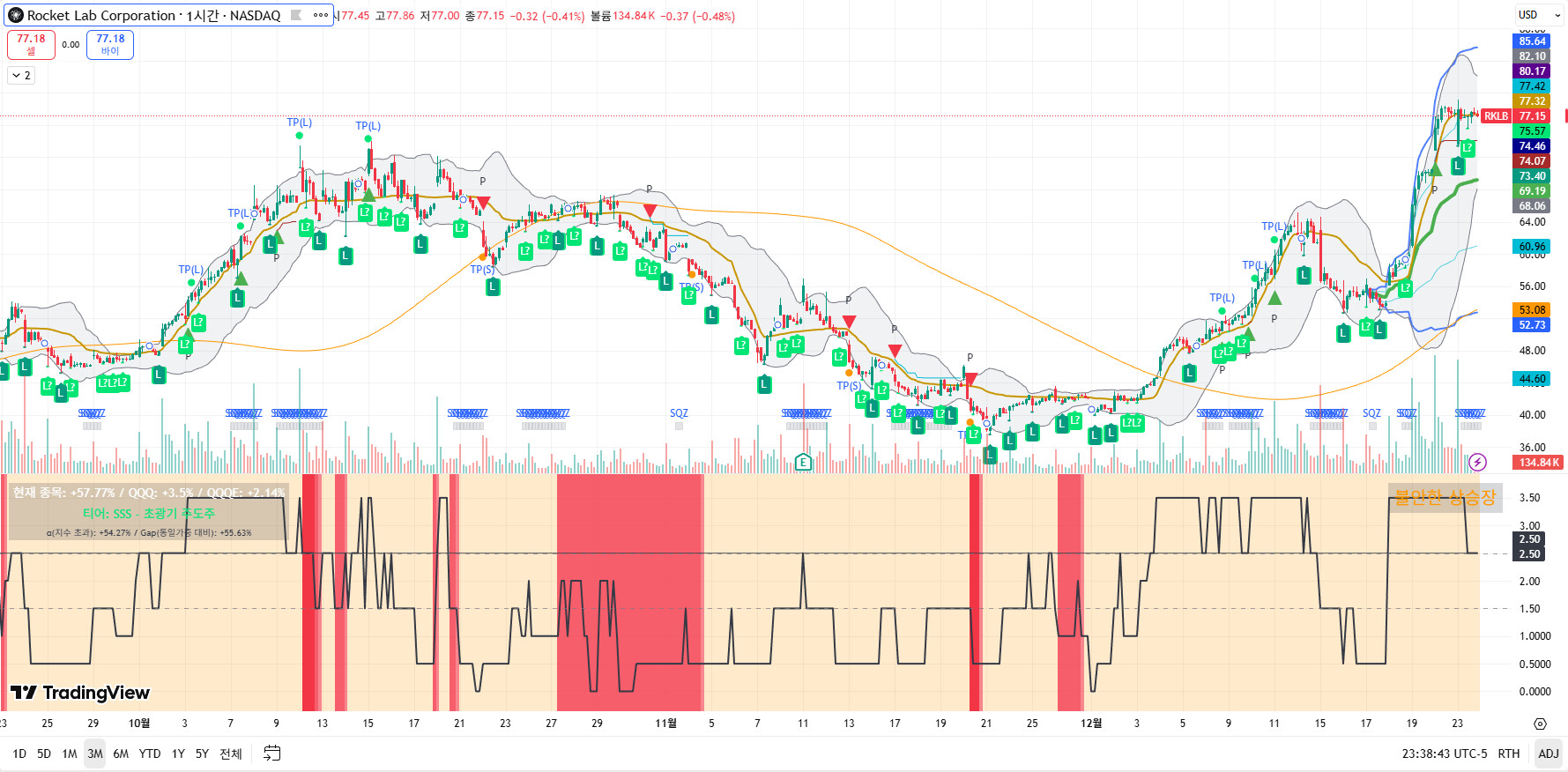1568x772 pixels.
Task: Open the go-to-date calendar icon
Action: tap(272, 753)
